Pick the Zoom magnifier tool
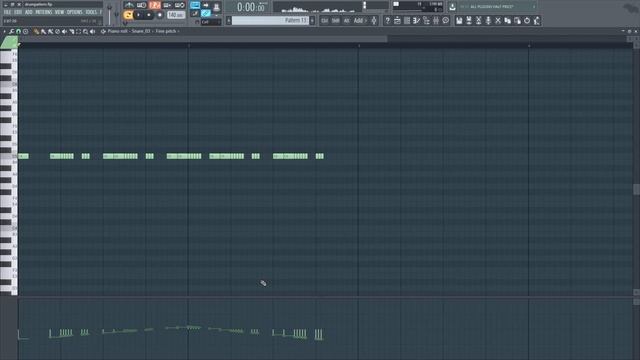 (85, 31)
